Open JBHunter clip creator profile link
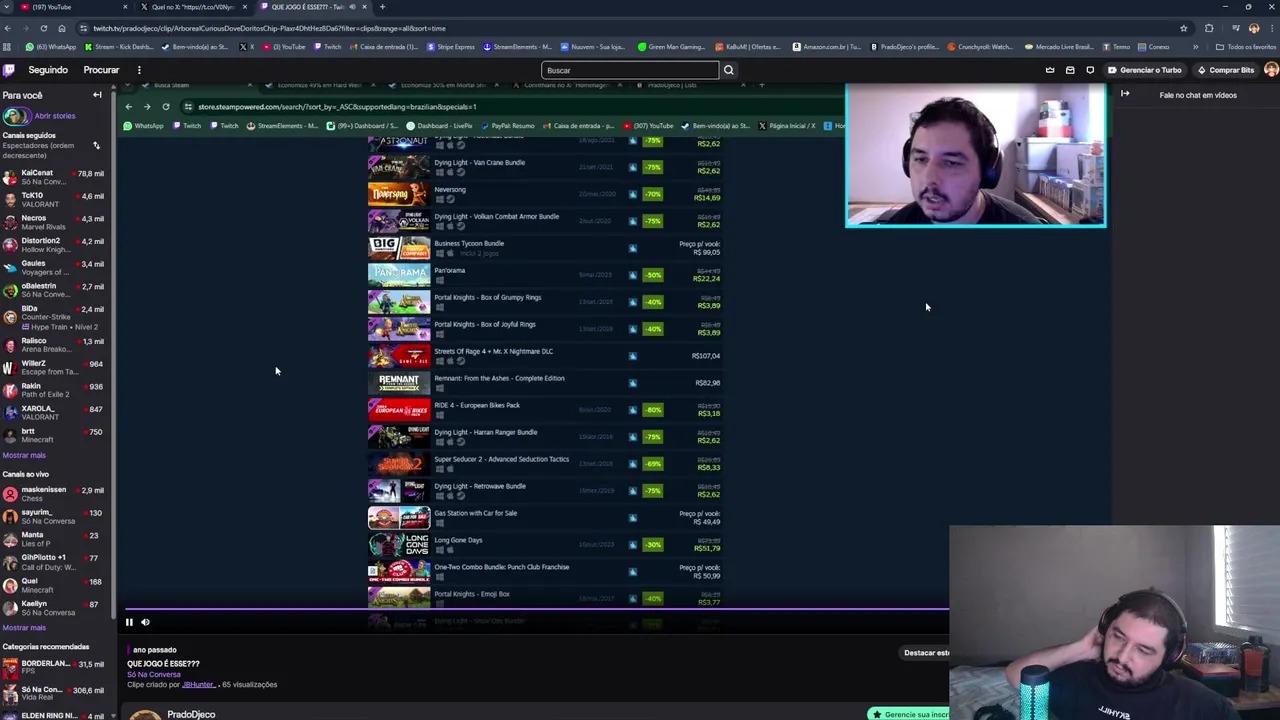 coord(198,685)
